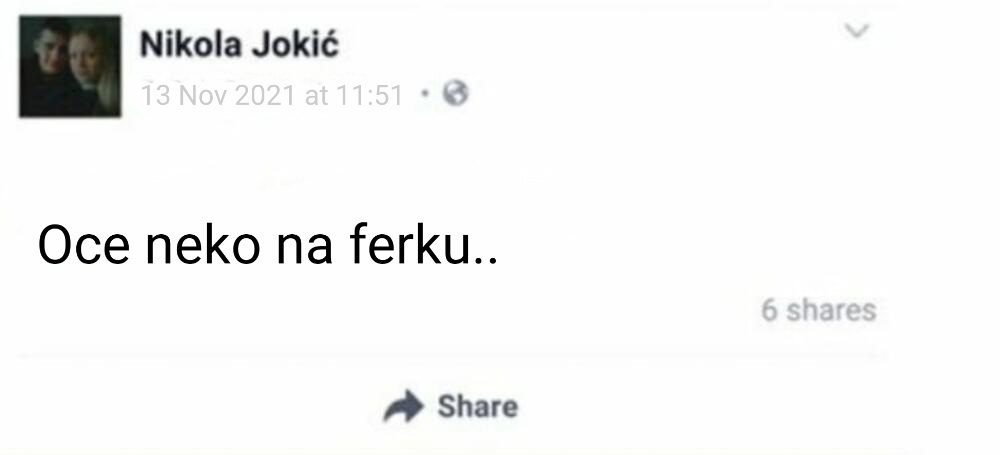
Task: Expand the post options chevron
Action: (857, 30)
